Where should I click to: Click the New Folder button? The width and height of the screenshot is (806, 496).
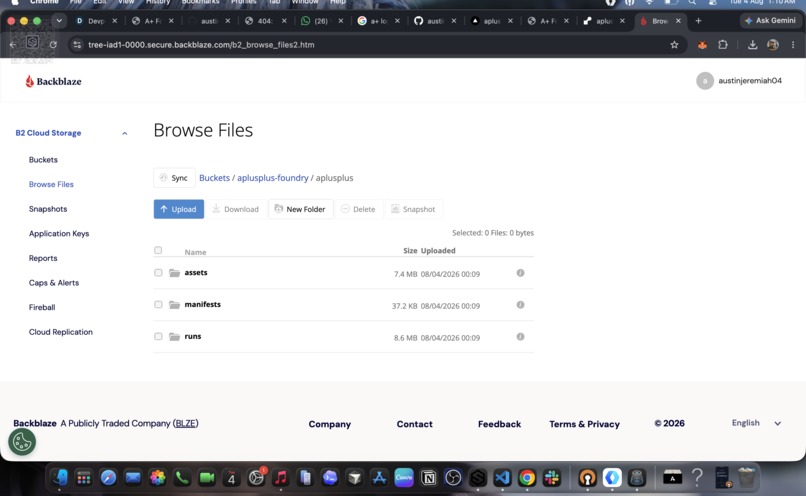[300, 209]
